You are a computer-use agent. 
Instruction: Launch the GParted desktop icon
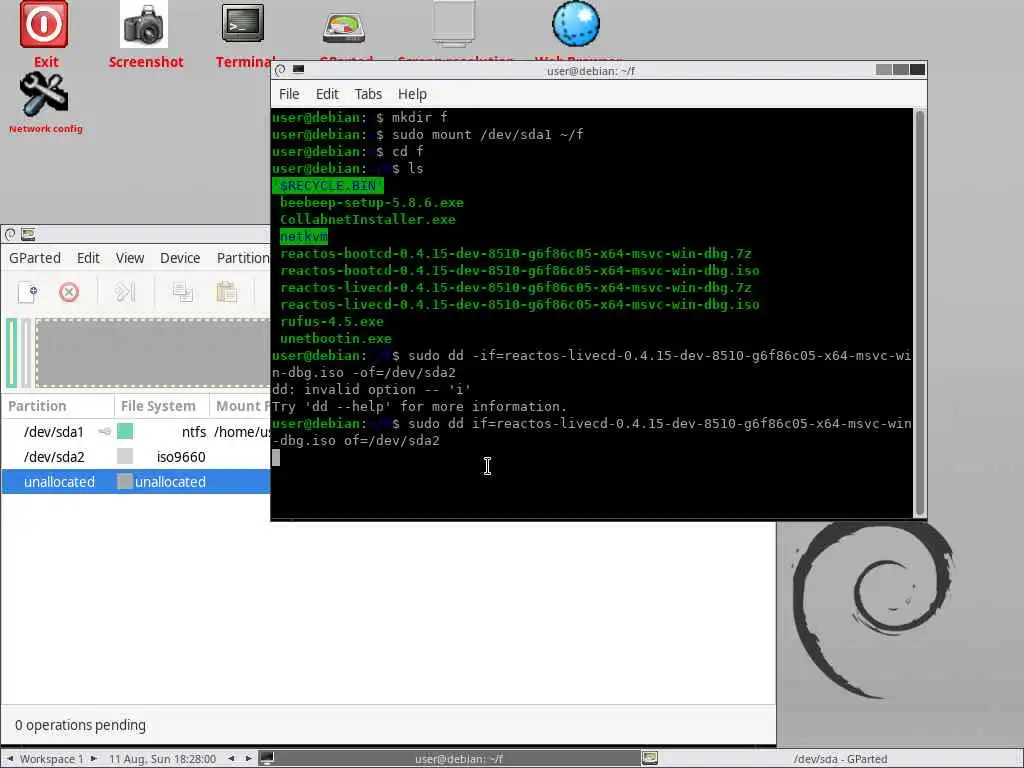pos(344,27)
